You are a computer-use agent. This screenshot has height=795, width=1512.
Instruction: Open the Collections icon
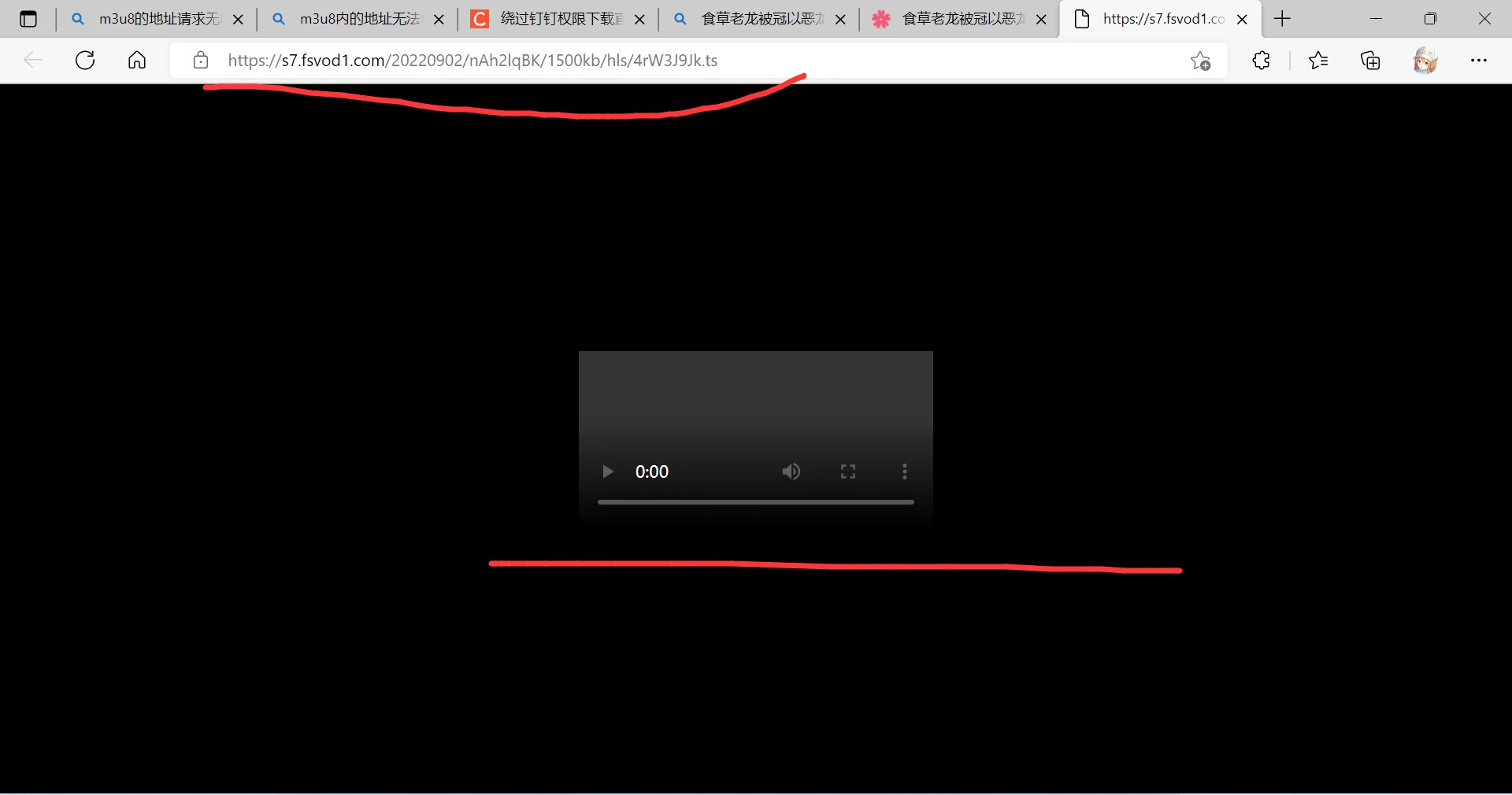[1370, 60]
